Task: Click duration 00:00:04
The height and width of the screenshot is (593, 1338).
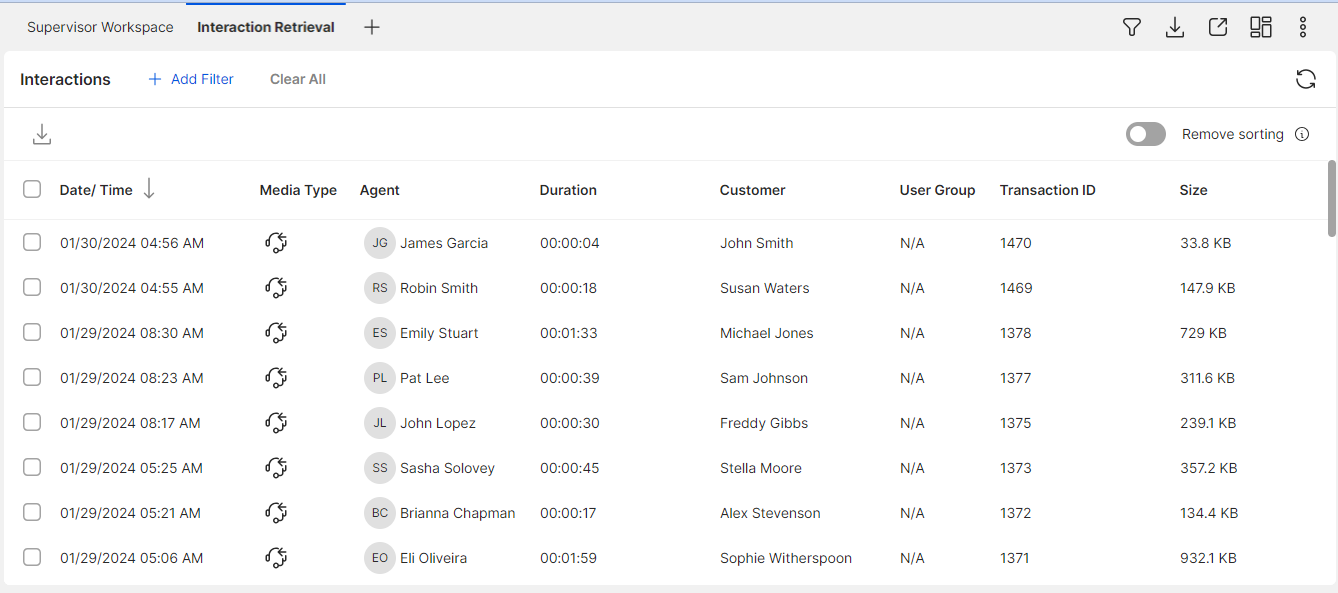Action: tap(570, 243)
